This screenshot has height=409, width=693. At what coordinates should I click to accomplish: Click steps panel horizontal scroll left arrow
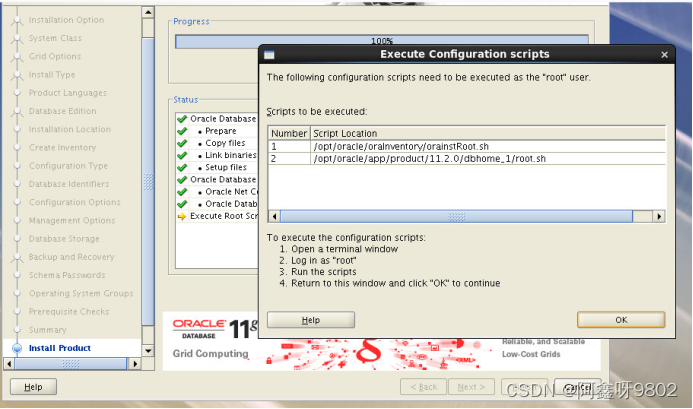click(x=9, y=364)
